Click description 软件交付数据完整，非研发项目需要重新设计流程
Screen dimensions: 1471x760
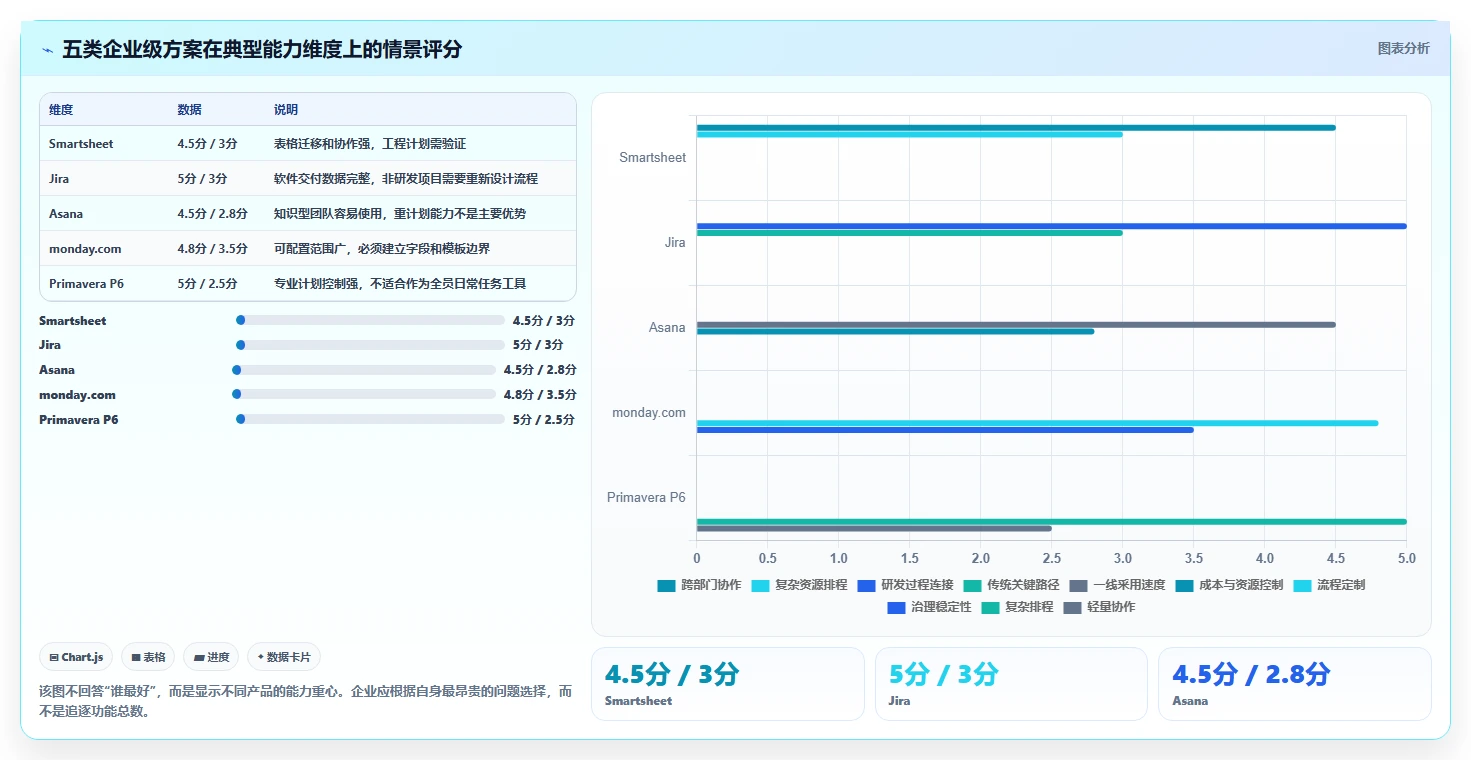click(x=406, y=179)
